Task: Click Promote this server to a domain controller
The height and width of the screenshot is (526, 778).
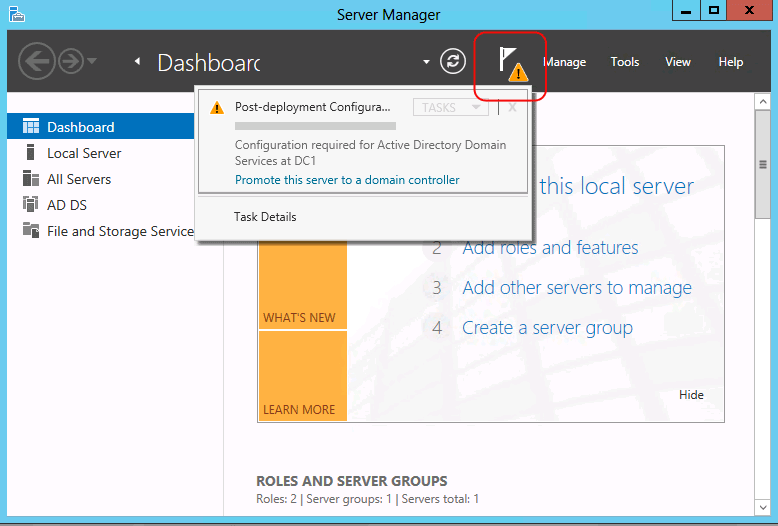Action: 347,180
